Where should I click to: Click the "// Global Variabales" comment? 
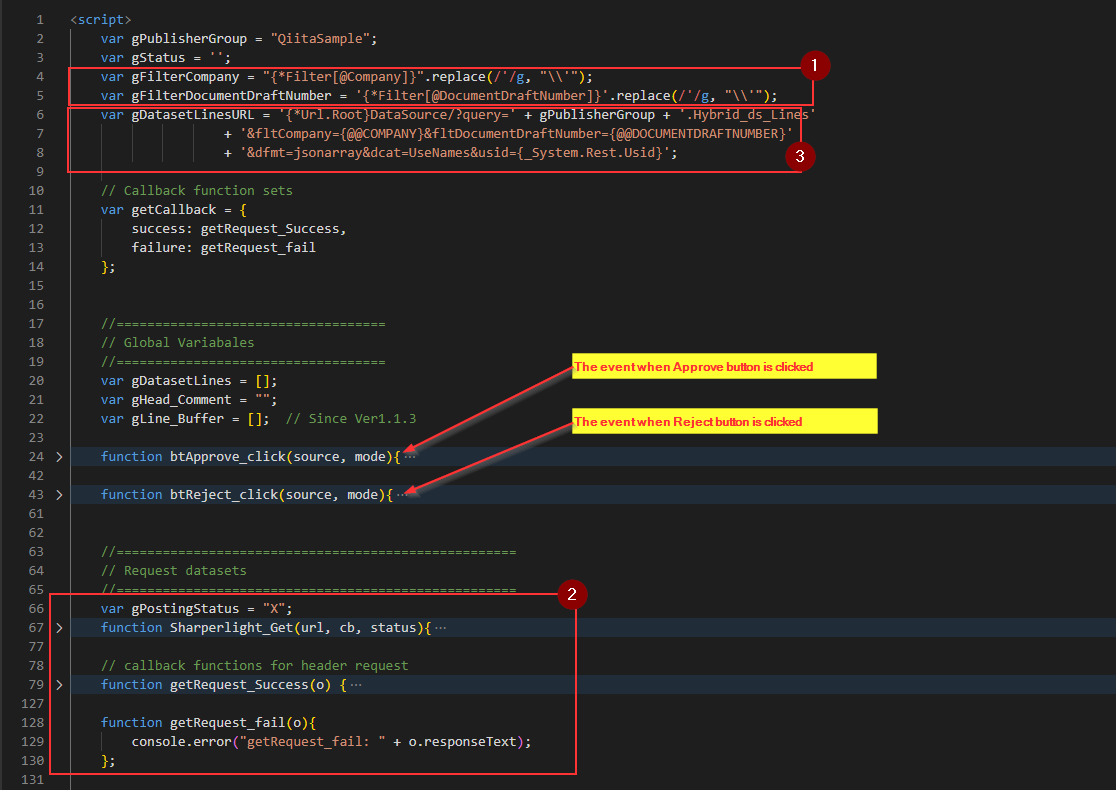[177, 343]
